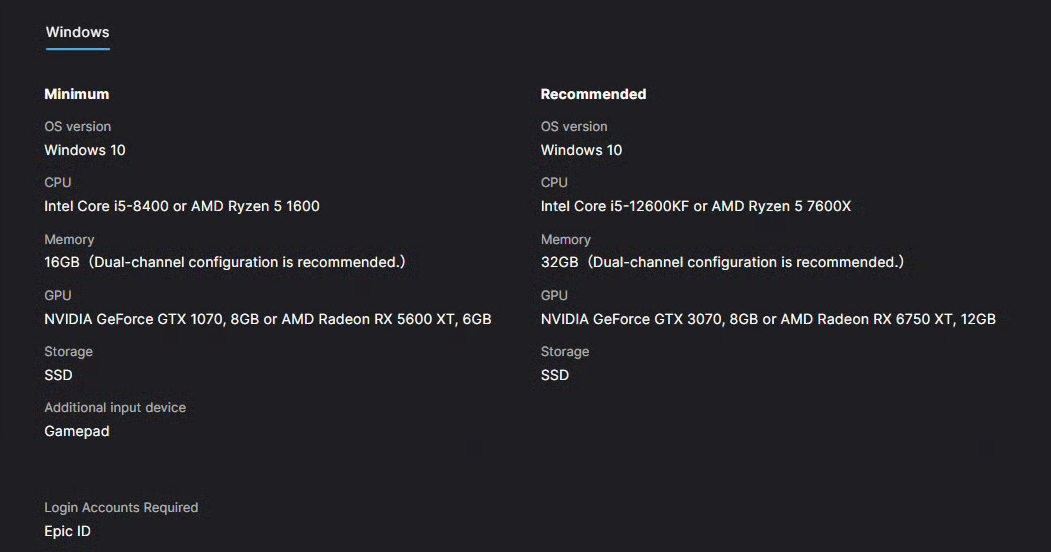
Task: Click the Login Accounts Required label
Action: click(x=121, y=507)
